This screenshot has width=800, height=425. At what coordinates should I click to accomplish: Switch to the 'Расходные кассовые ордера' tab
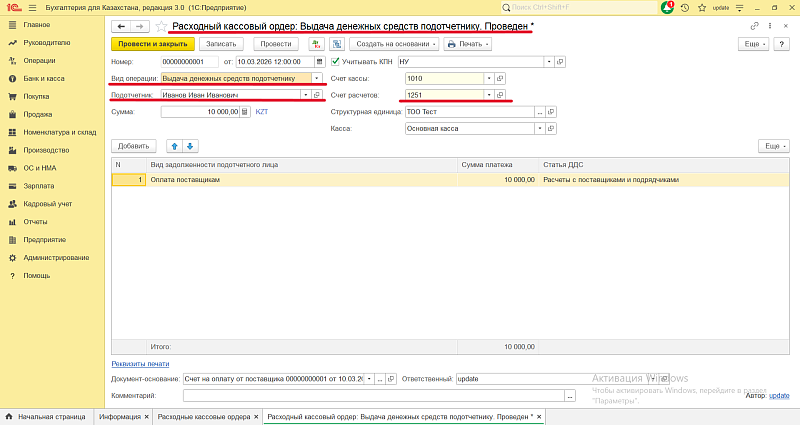click(x=203, y=416)
